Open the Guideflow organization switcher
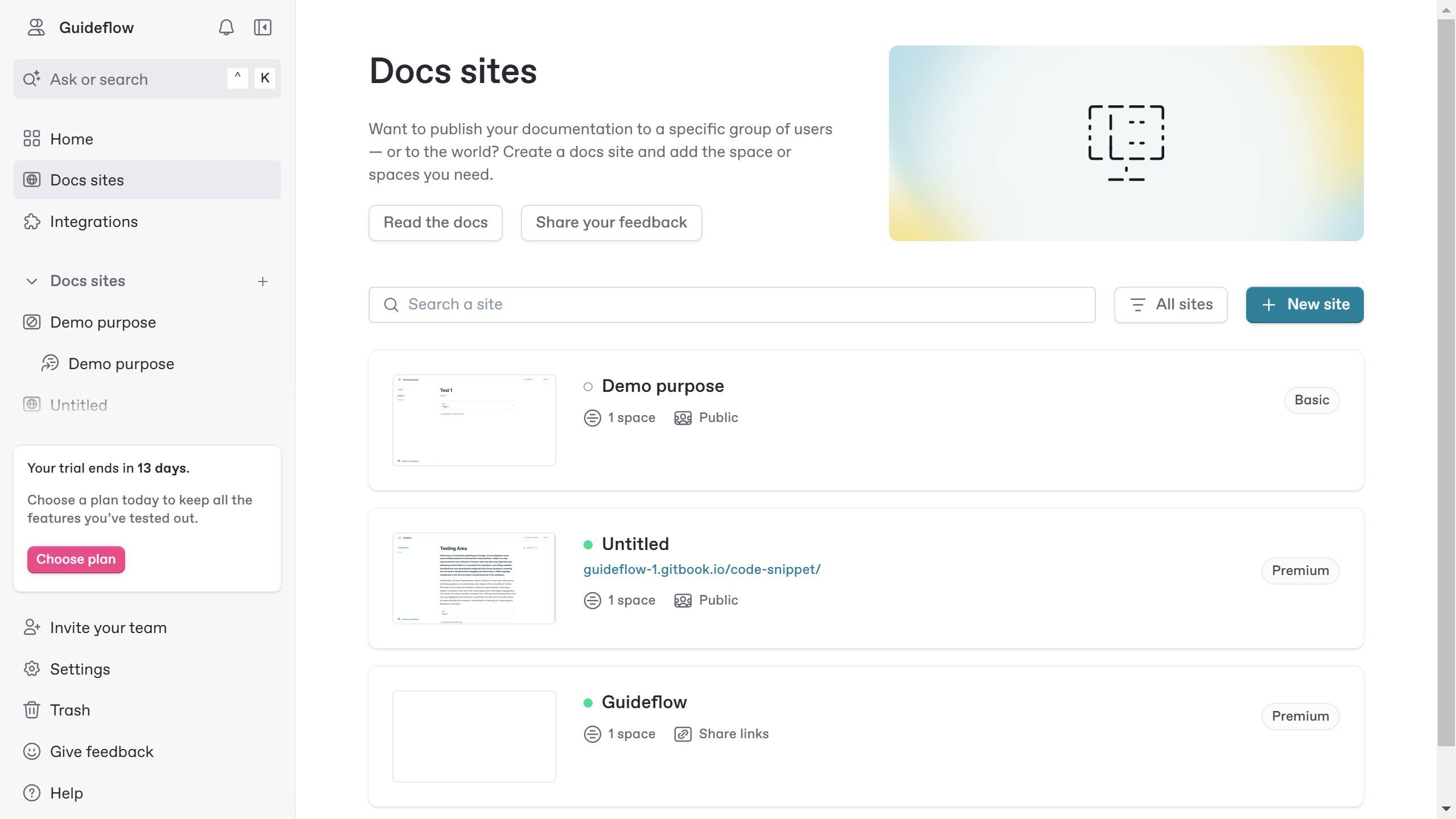 80,27
